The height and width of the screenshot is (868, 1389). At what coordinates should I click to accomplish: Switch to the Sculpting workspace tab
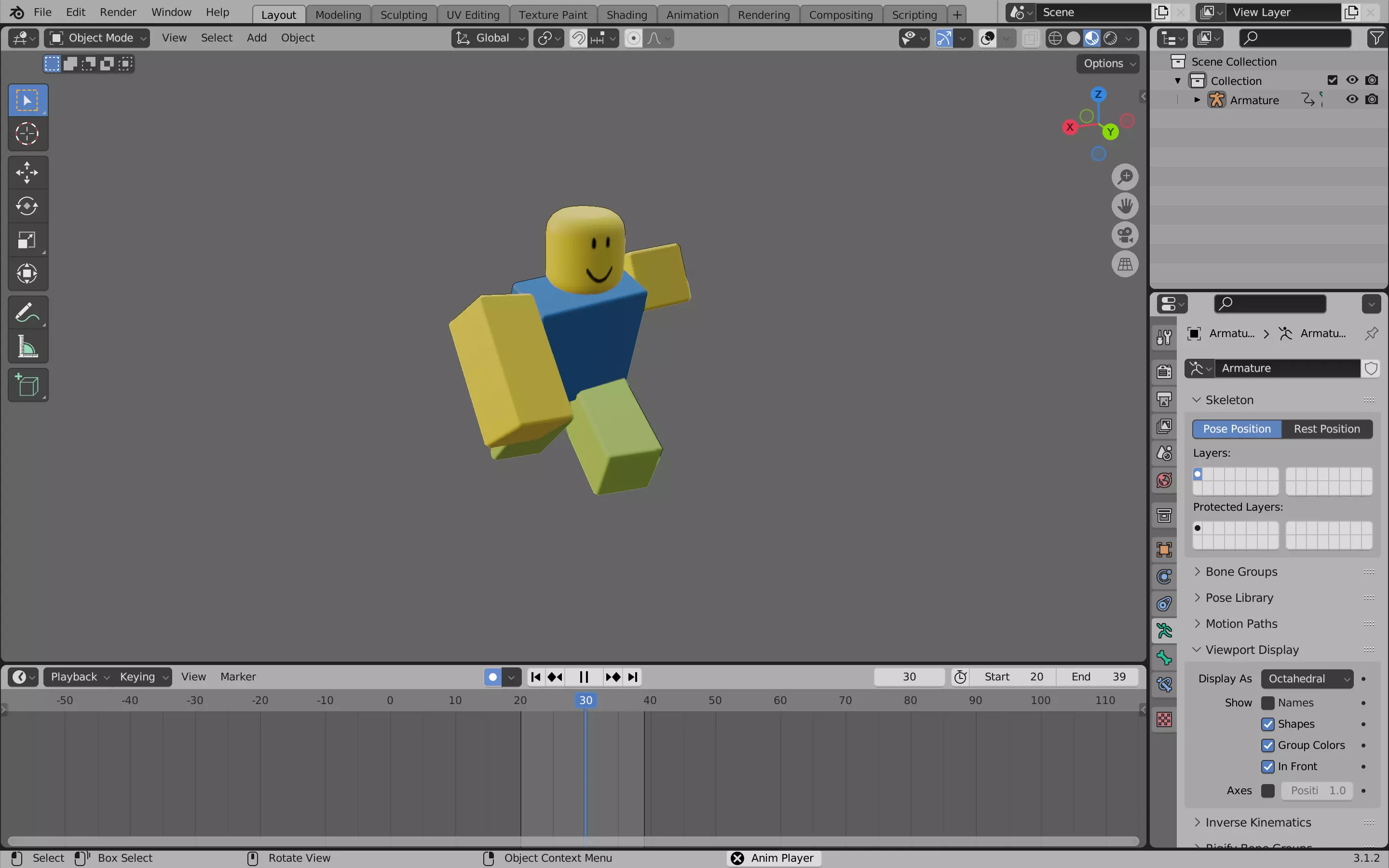[x=404, y=14]
